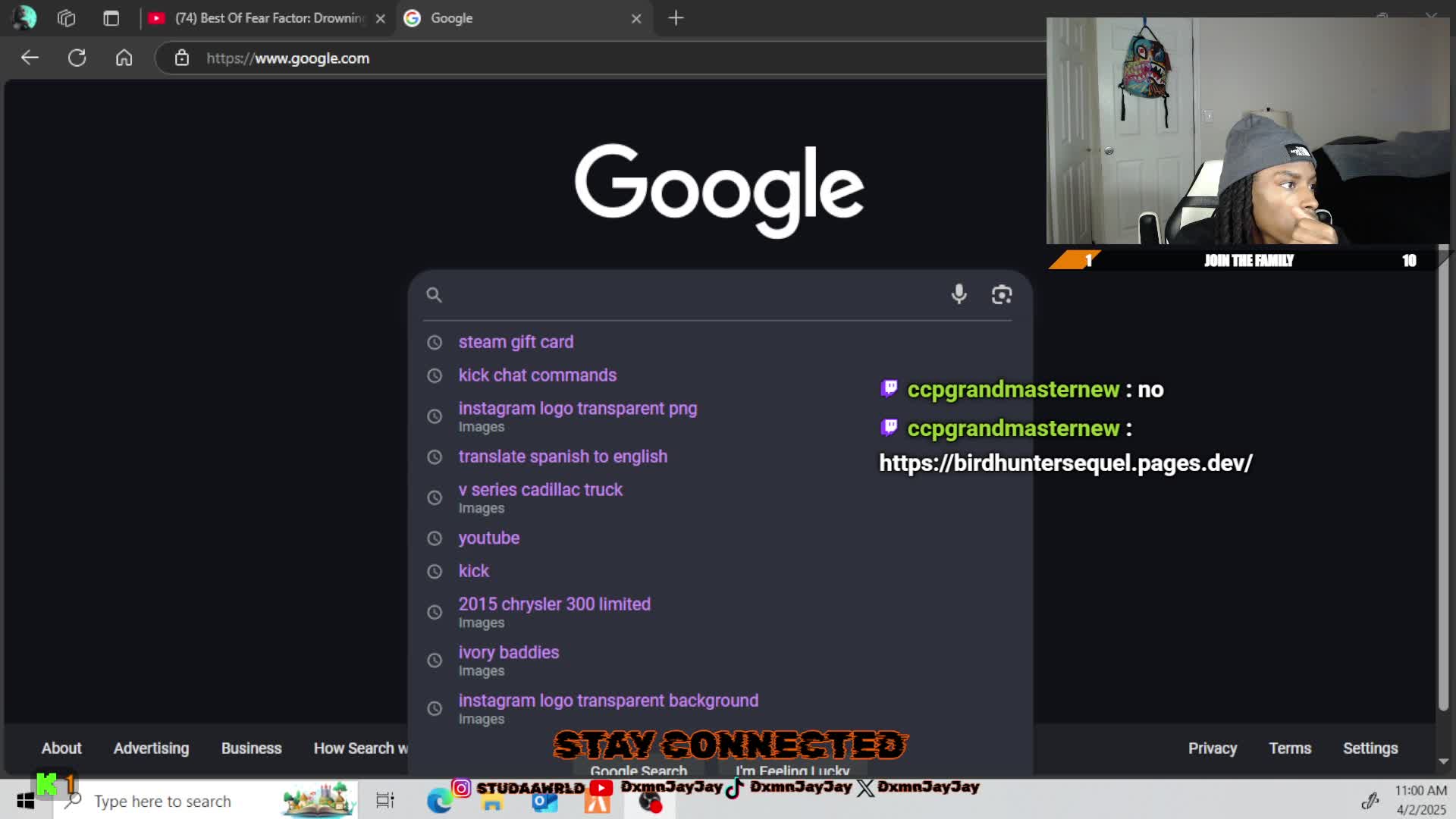Close the Best Of Fear Factor tab
This screenshot has width=1456, height=819.
(381, 19)
